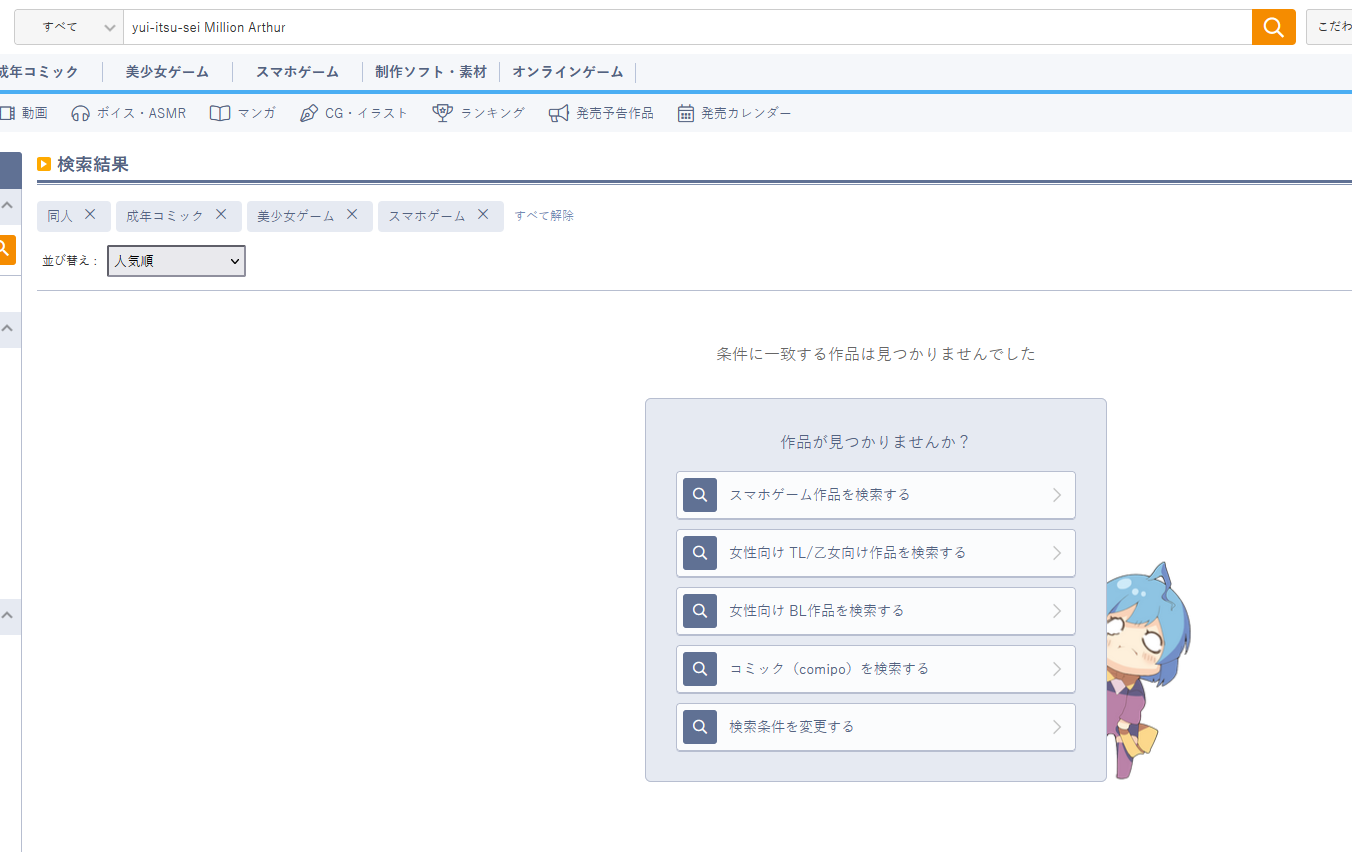Image resolution: width=1352 pixels, height=852 pixels.
Task: Open the すべて category dropdown
Action: [x=68, y=27]
